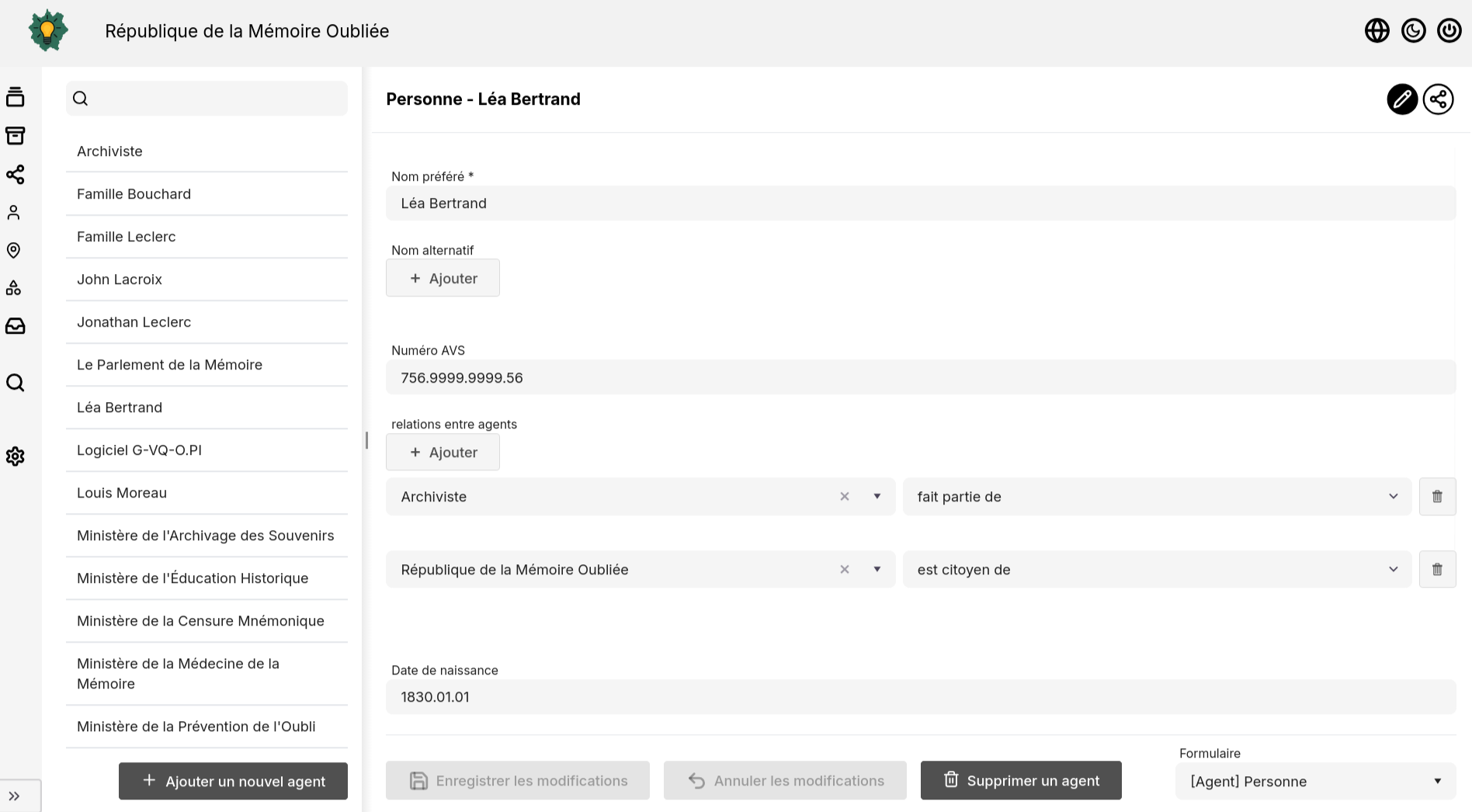This screenshot has width=1472, height=812.
Task: Open the location pin sidebar icon
Action: 14,250
